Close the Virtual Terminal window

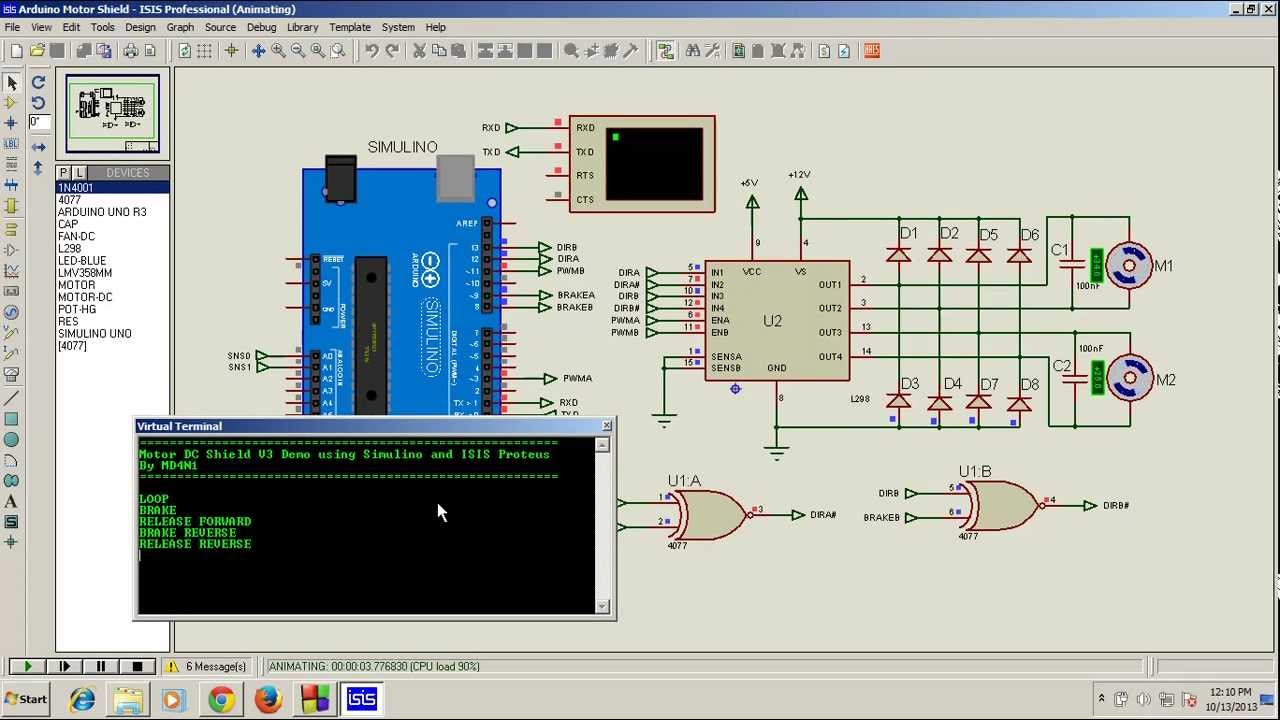point(607,426)
